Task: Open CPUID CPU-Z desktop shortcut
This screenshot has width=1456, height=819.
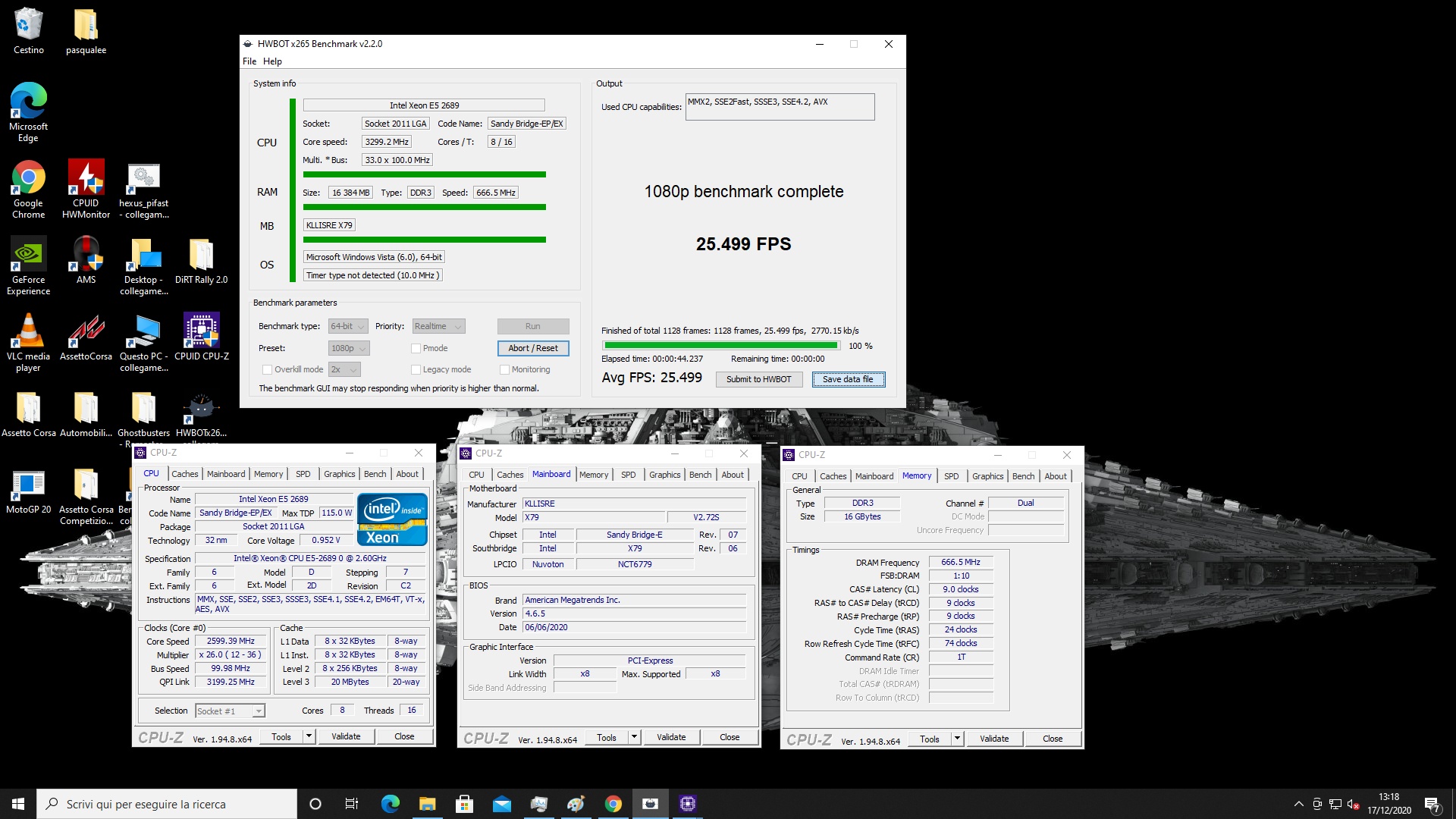Action: point(201,337)
